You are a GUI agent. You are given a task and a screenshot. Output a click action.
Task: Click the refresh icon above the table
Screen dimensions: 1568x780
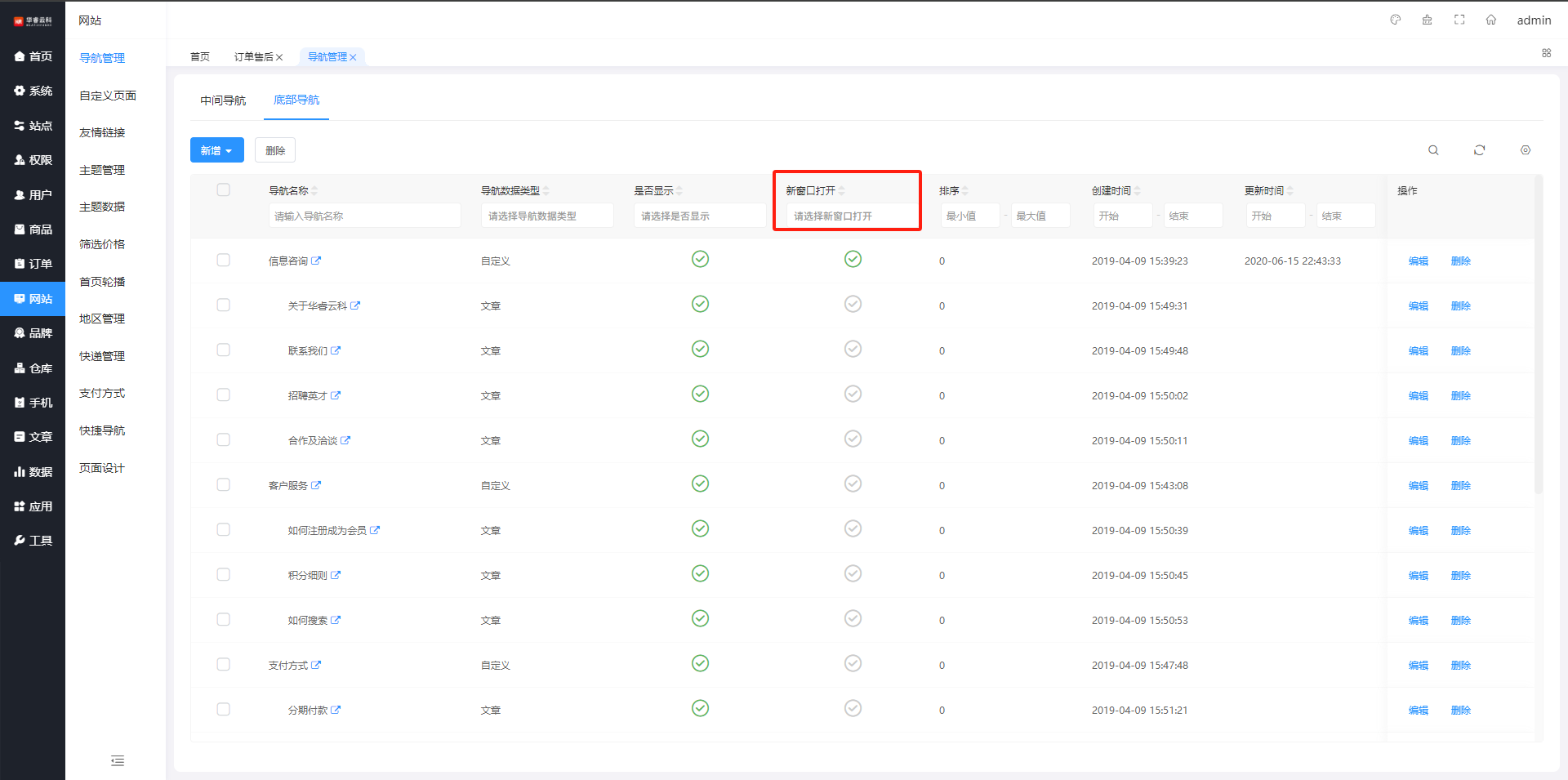(x=1479, y=150)
